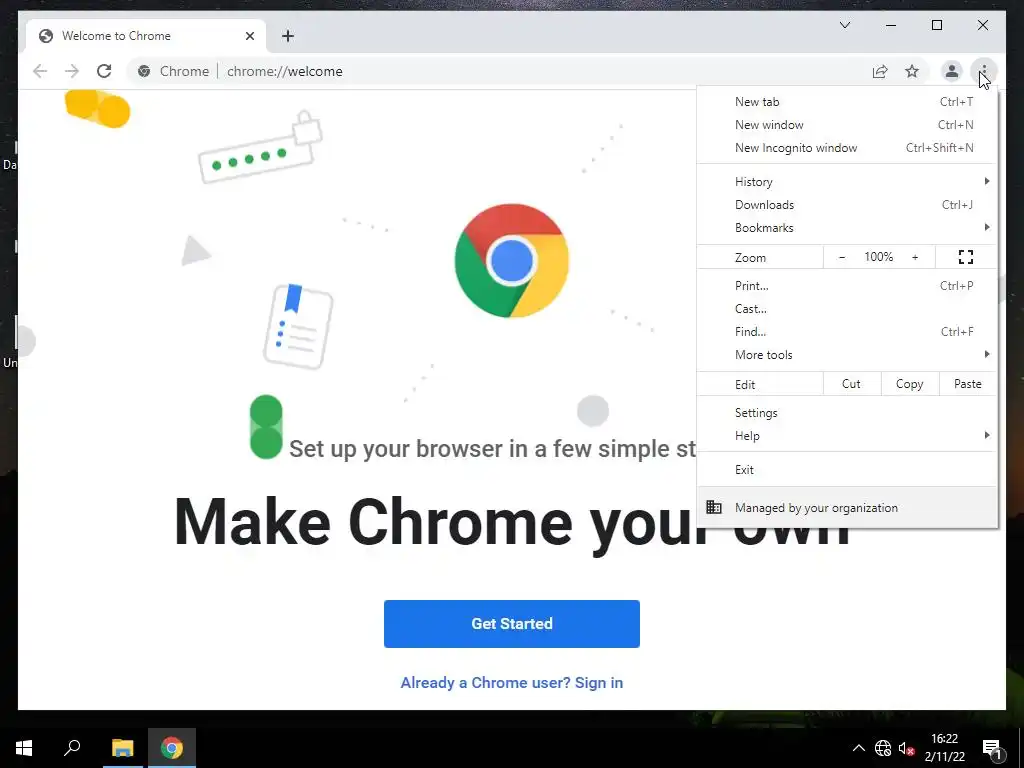
Task: Expand the History submenu
Action: tap(847, 182)
